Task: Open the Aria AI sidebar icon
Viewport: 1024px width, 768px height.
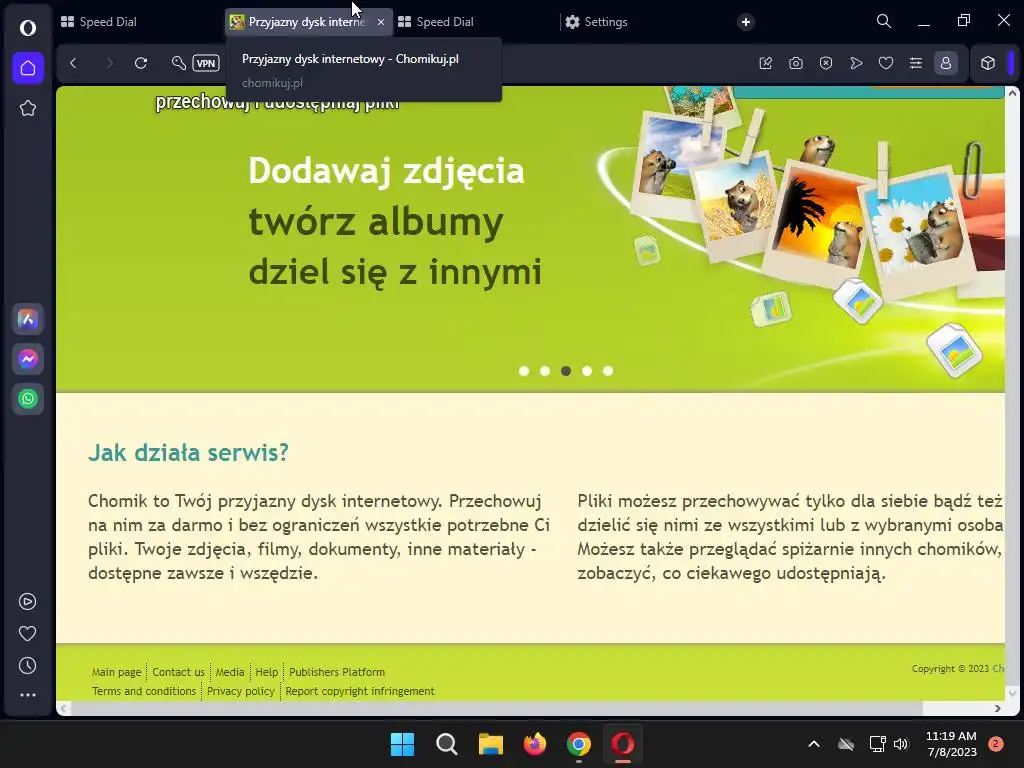Action: coord(27,319)
